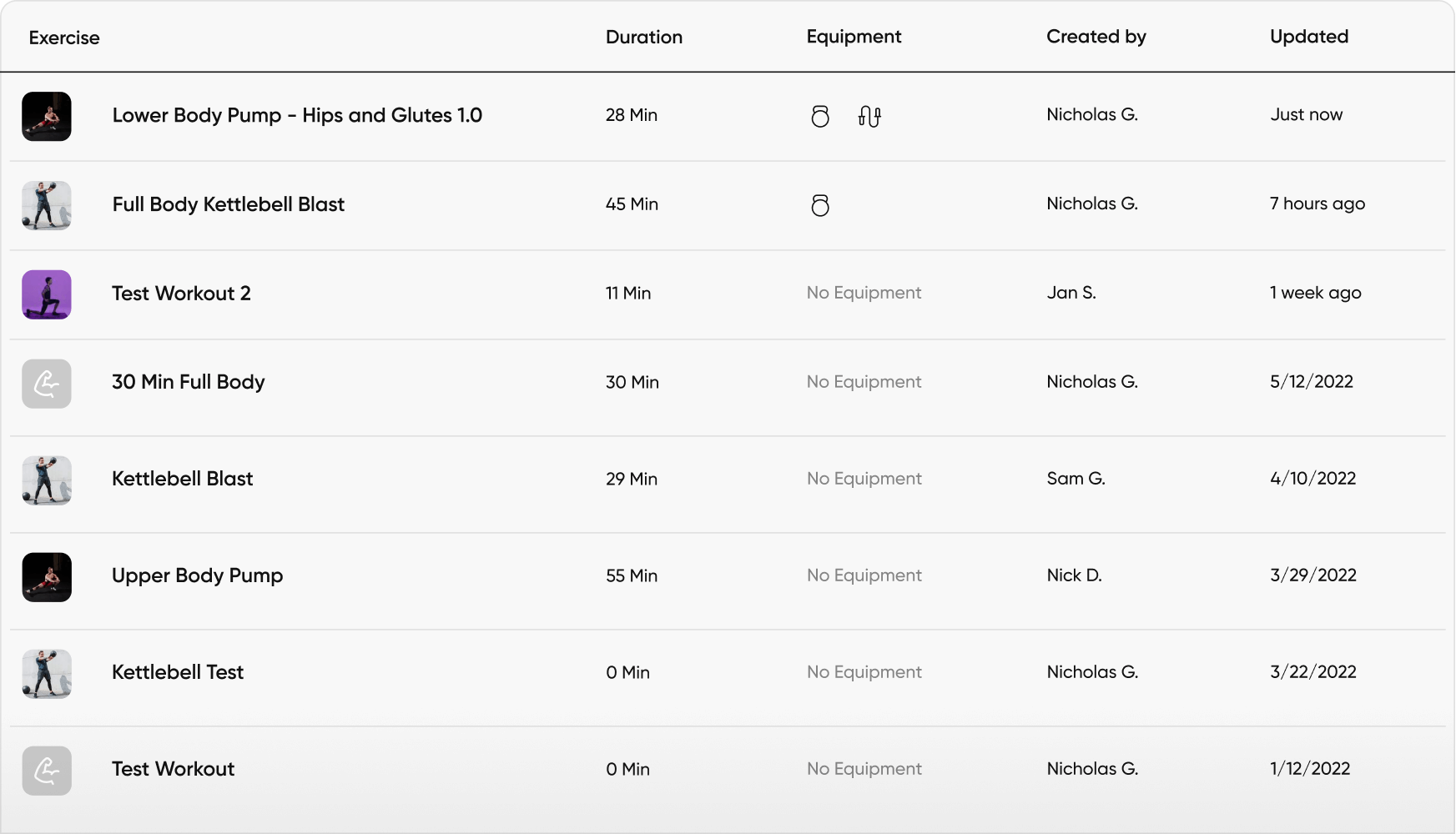
Task: Click placeholder muscle icon for Test Workout
Action: click(x=47, y=771)
